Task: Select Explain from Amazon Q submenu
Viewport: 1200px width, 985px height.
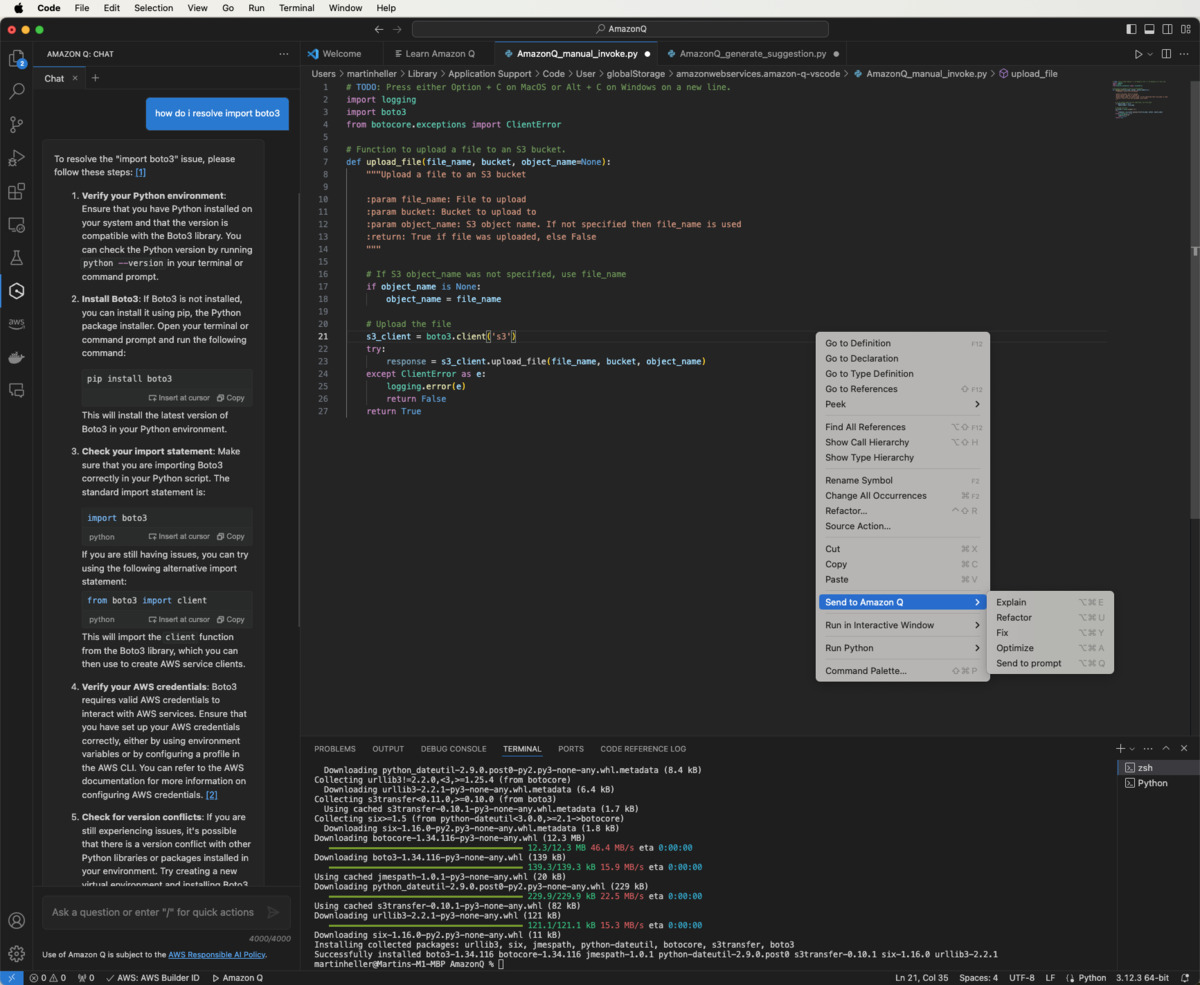Action: (1010, 602)
